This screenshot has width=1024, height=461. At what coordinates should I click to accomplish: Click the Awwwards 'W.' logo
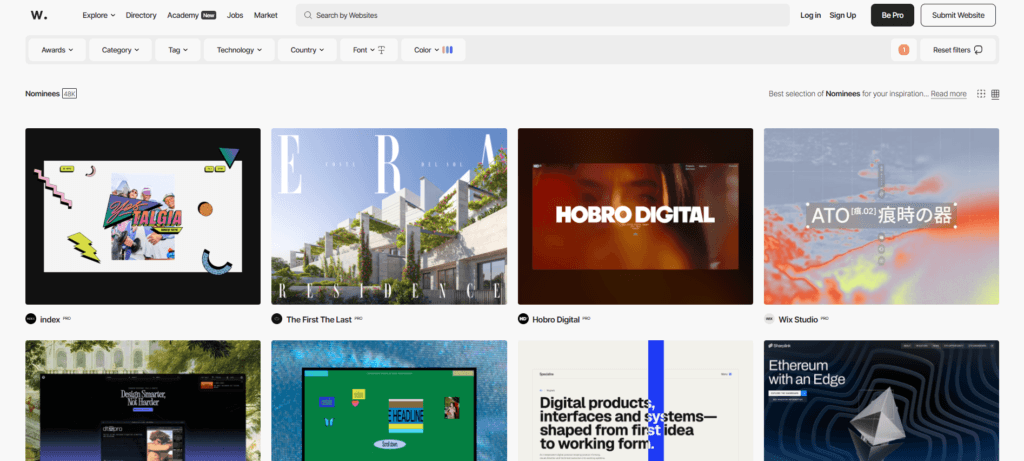click(39, 15)
